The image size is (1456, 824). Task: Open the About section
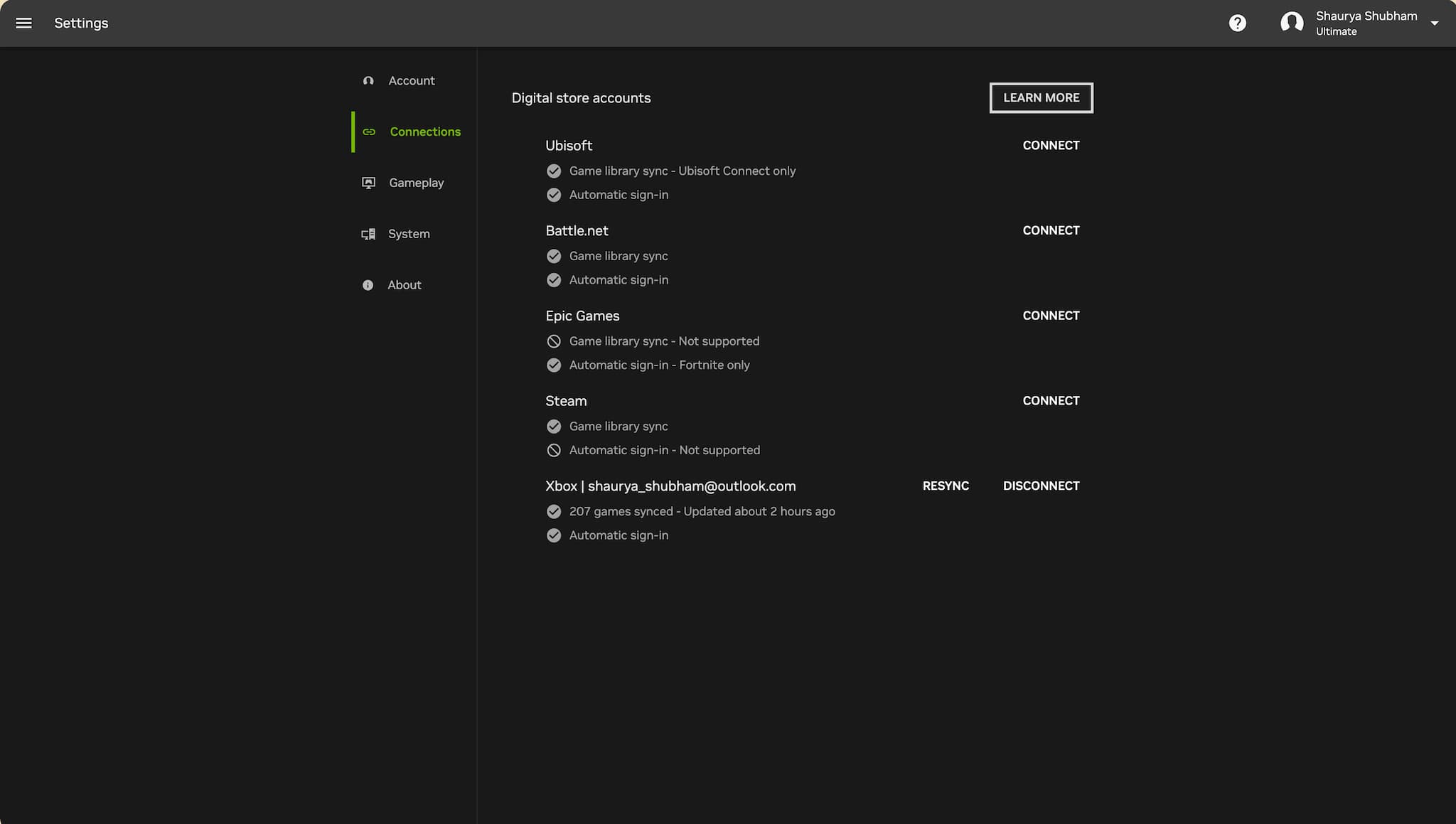coord(405,285)
